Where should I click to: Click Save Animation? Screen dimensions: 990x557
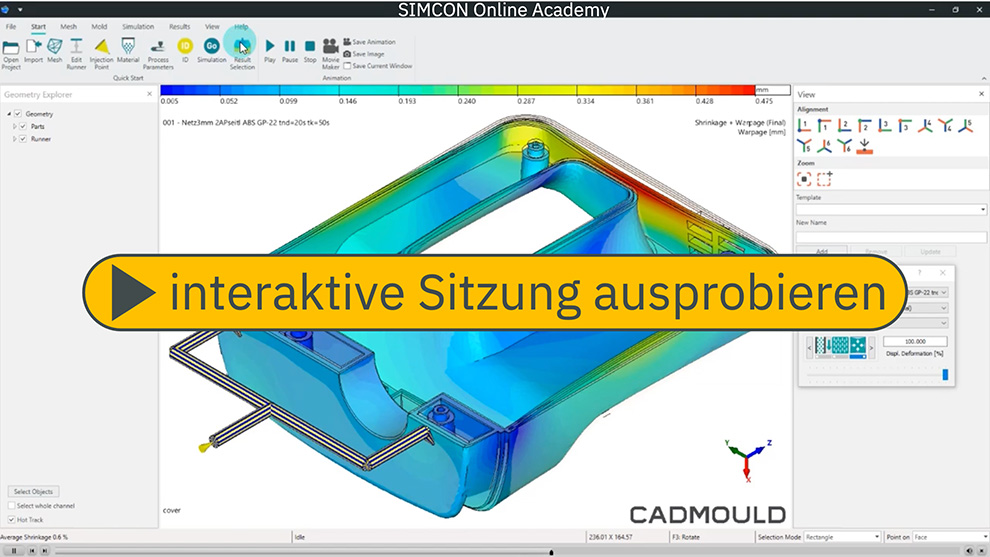coord(369,42)
